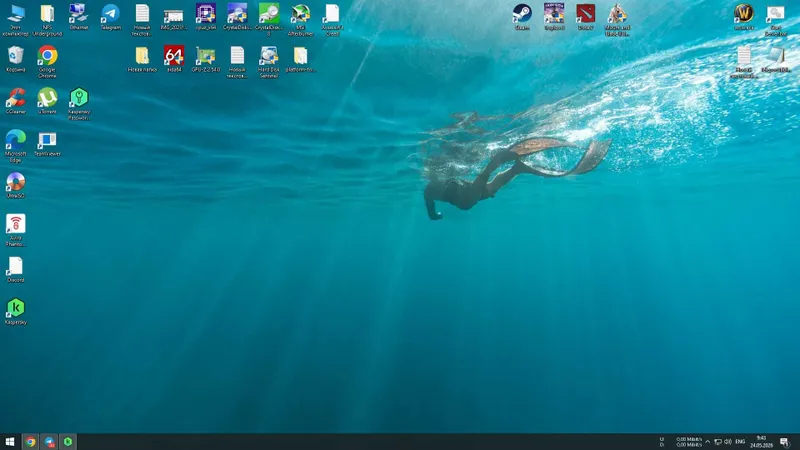800x450 pixels.
Task: Open the Windows Start menu
Action: click(x=10, y=442)
